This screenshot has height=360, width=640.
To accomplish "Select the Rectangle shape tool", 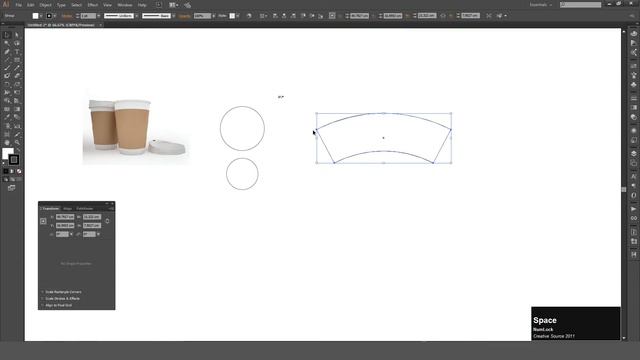I will [x=17, y=60].
